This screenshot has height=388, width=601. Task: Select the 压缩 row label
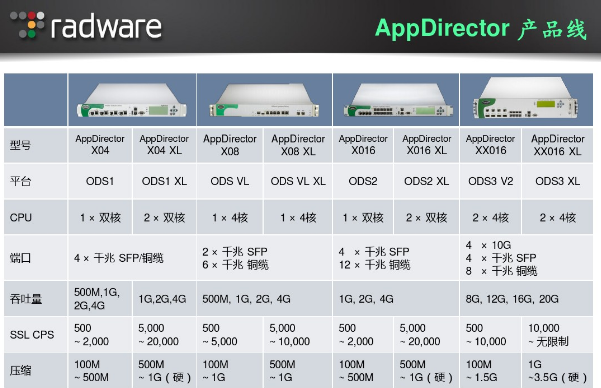[20, 371]
